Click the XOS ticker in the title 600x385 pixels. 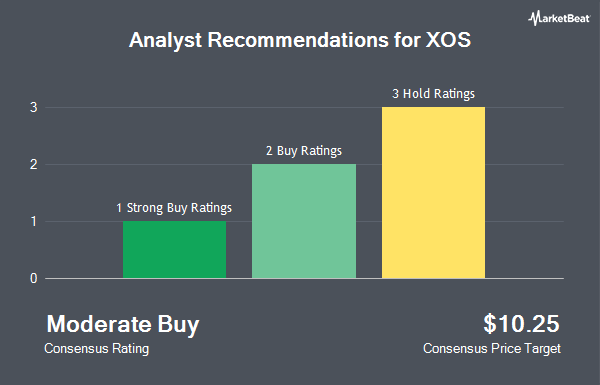click(x=448, y=40)
